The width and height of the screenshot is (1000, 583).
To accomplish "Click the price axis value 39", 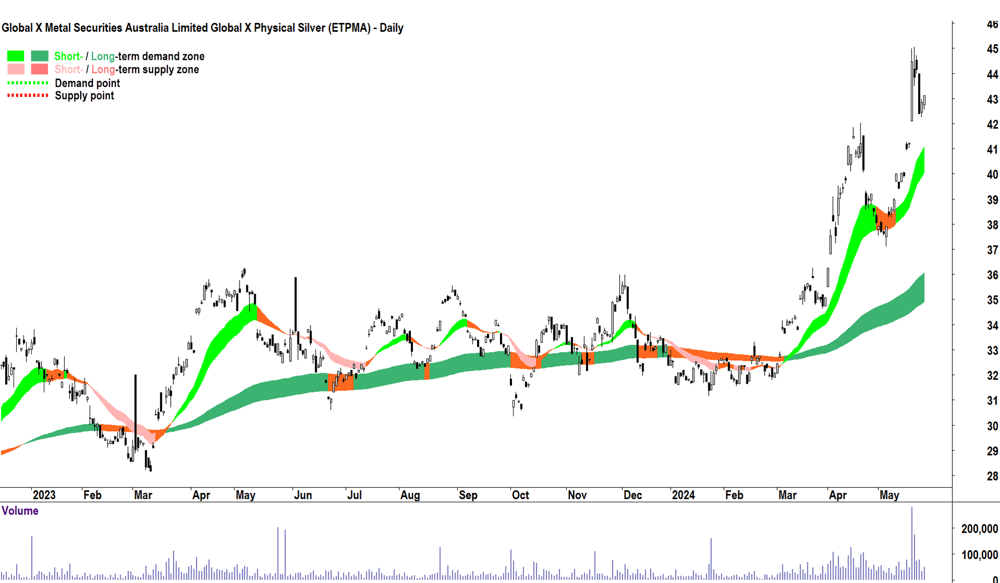I will tap(992, 200).
